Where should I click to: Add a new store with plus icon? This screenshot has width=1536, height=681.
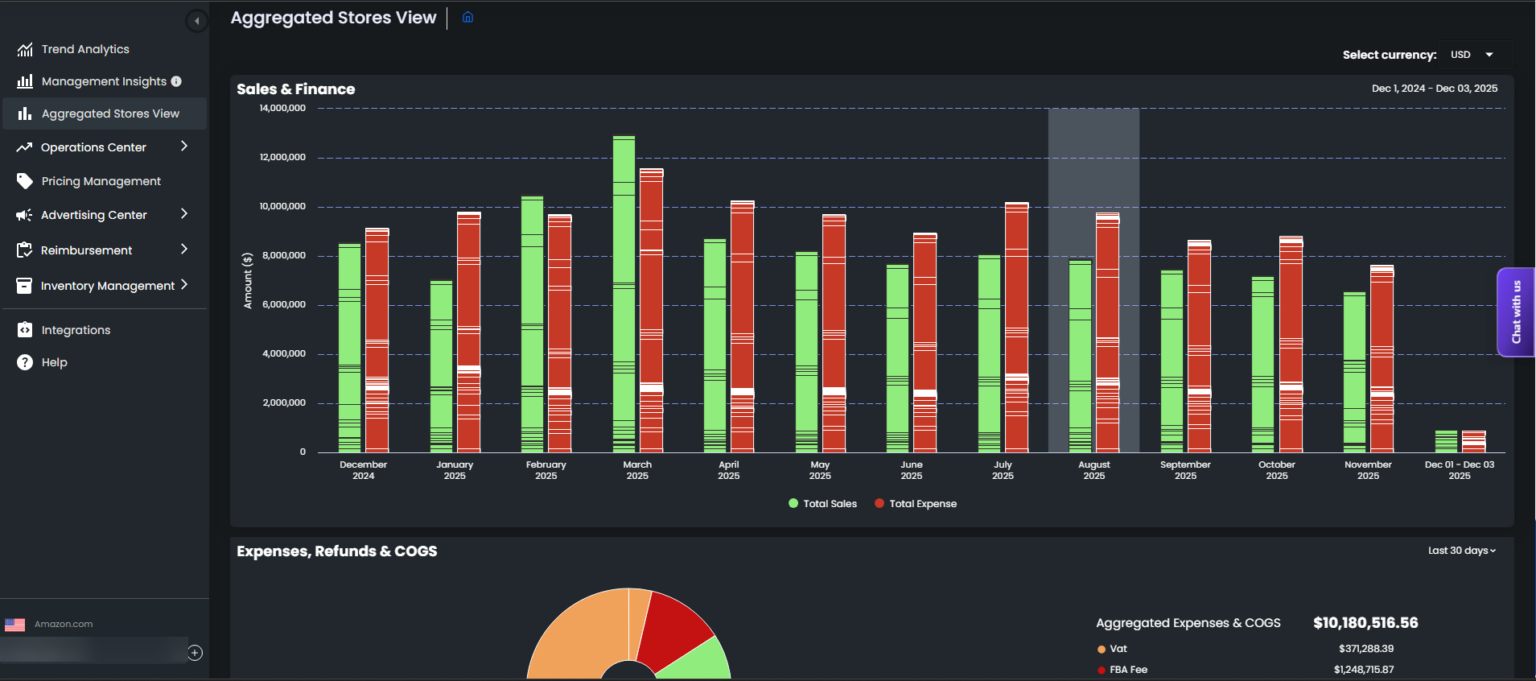(x=195, y=653)
